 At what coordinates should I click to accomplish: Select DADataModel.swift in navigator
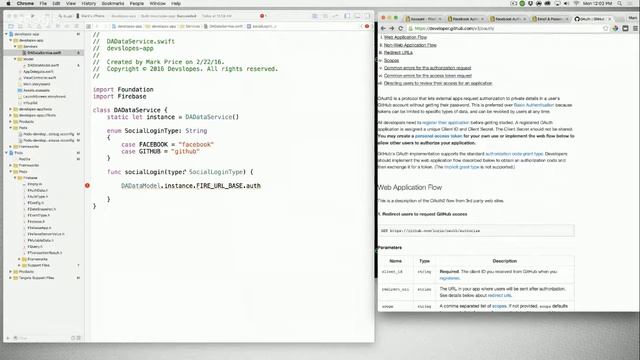43,65
